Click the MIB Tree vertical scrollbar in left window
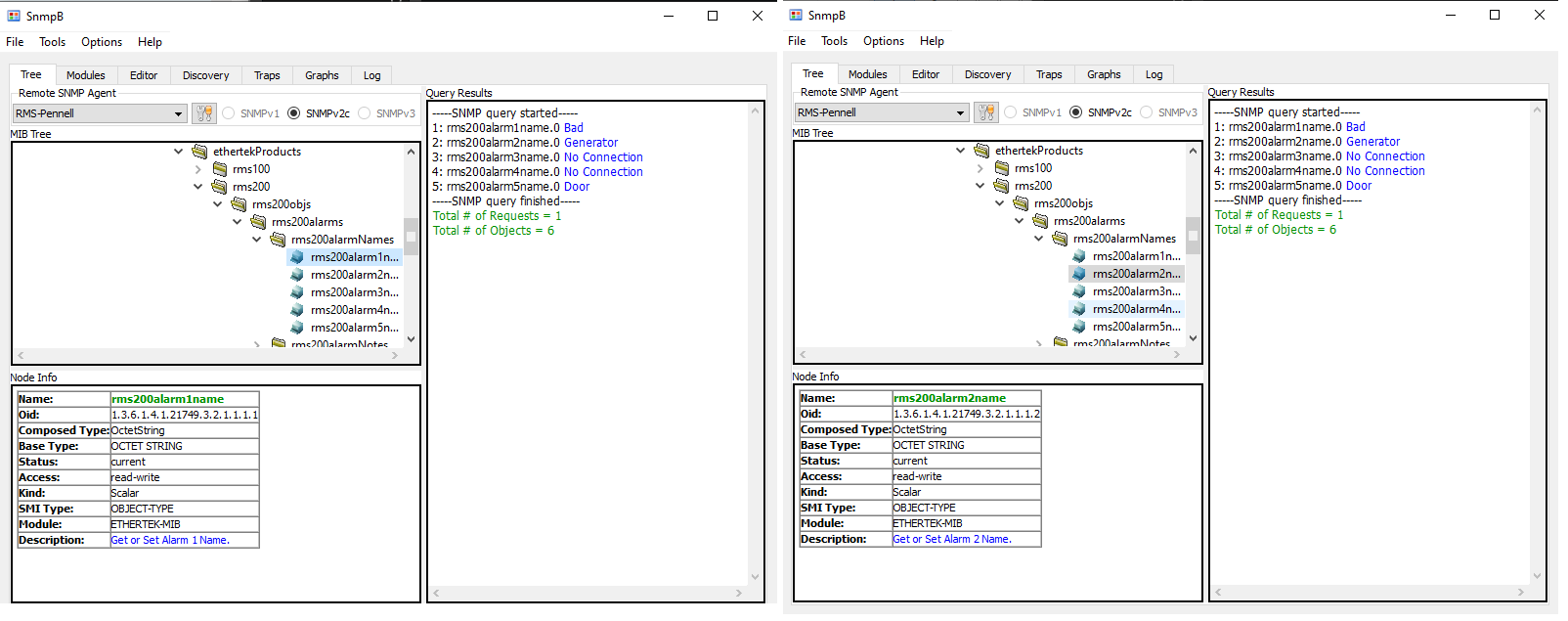 click(411, 237)
